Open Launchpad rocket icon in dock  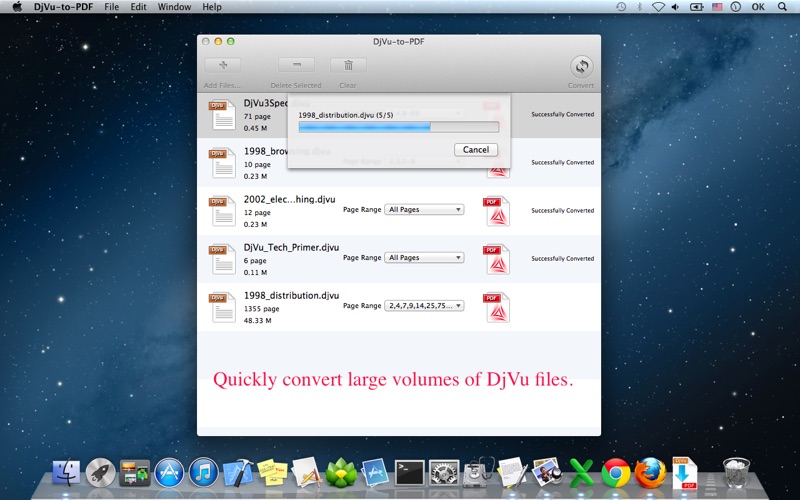click(101, 472)
